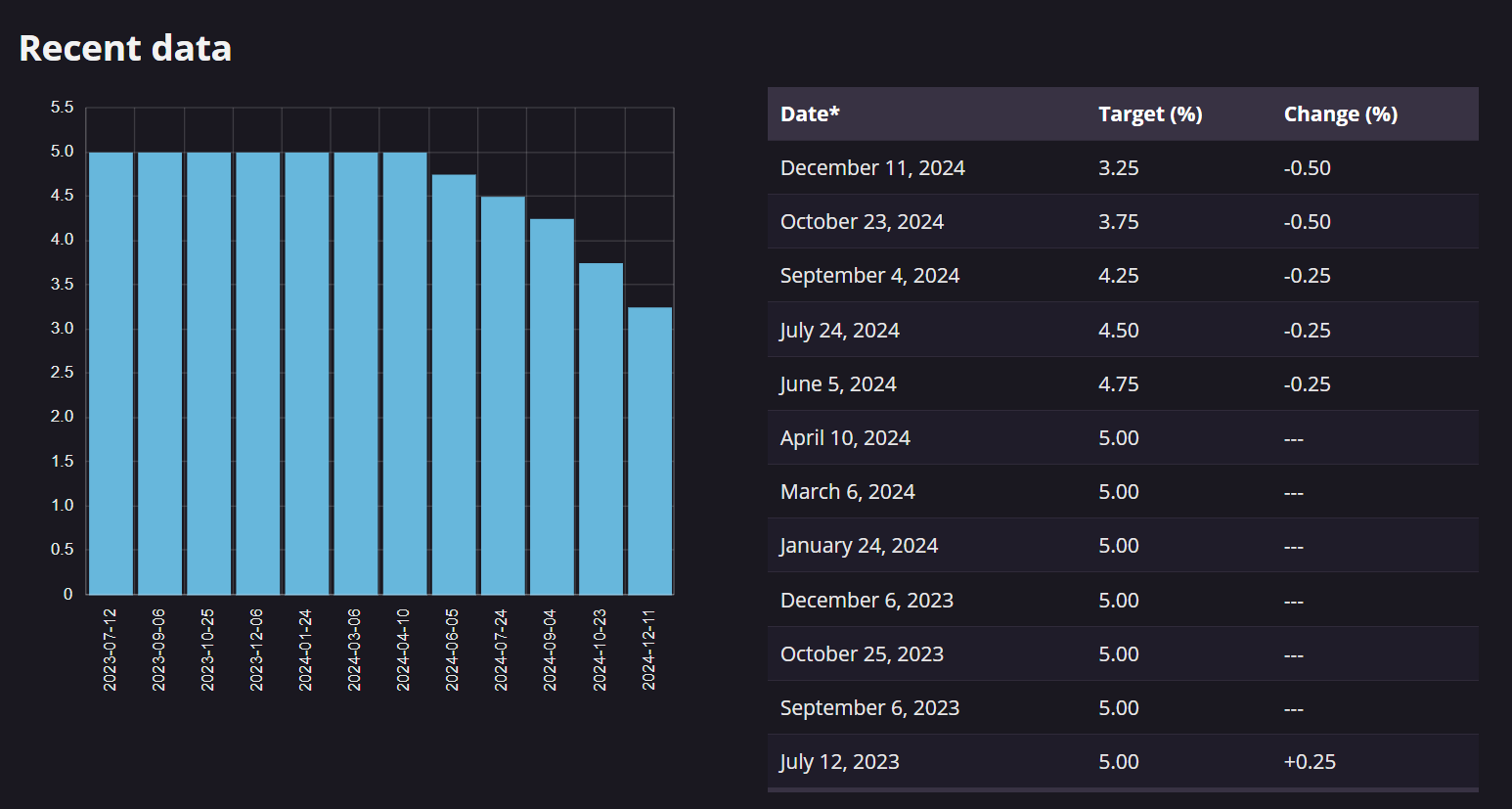This screenshot has width=1512, height=809.
Task: Select the January 24, 2024 date cell
Action: click(x=859, y=546)
